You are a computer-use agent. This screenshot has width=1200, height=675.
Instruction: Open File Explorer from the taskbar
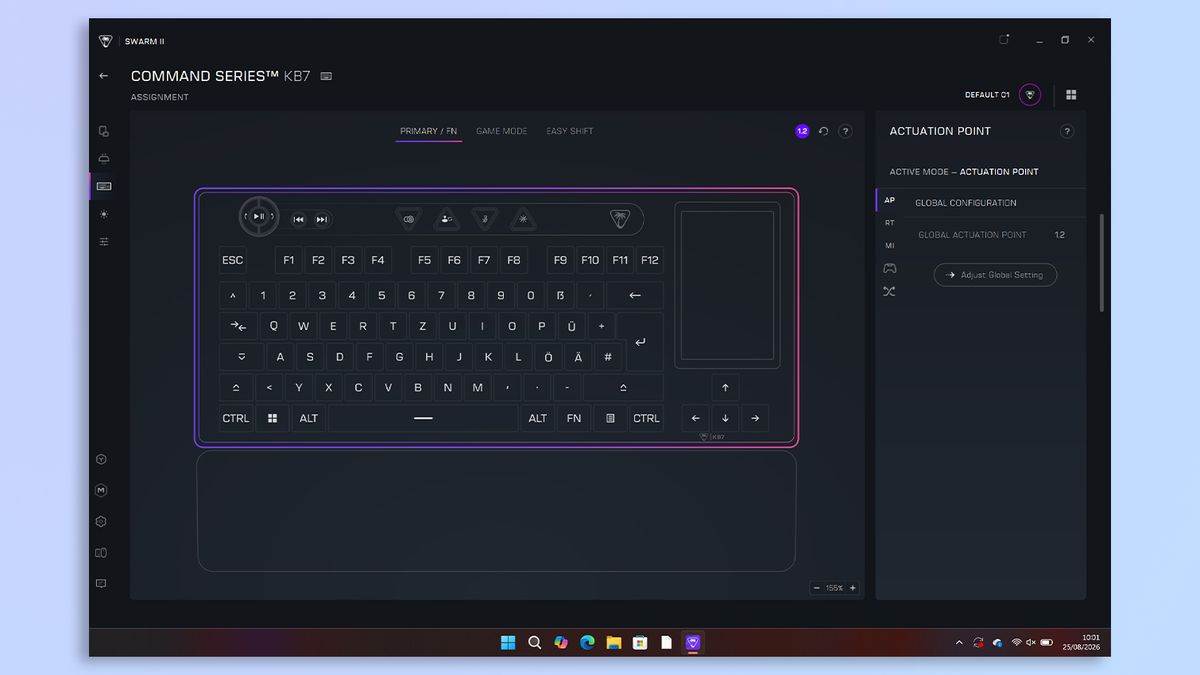[x=614, y=642]
